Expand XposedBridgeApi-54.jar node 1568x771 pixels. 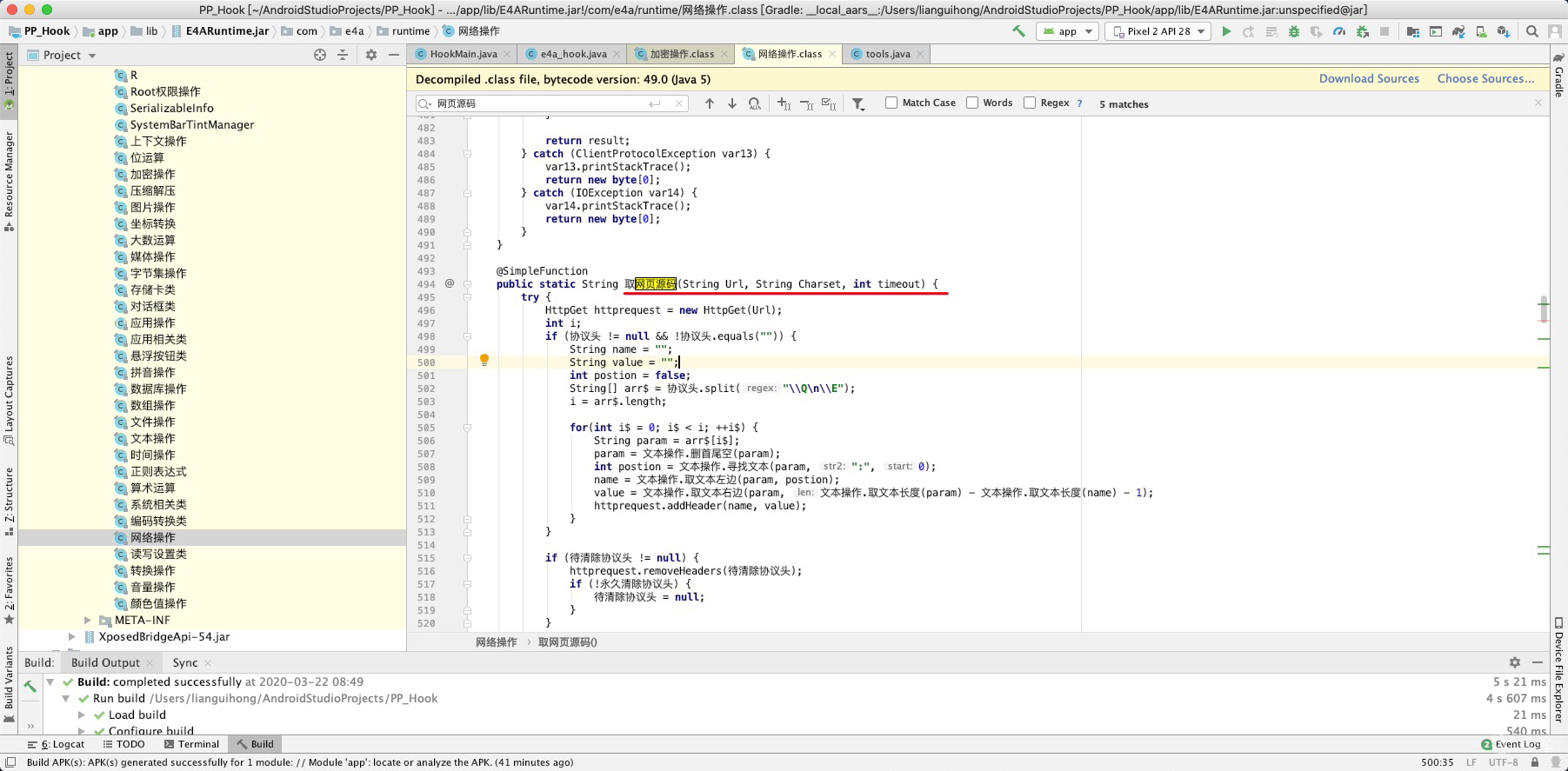[71, 636]
